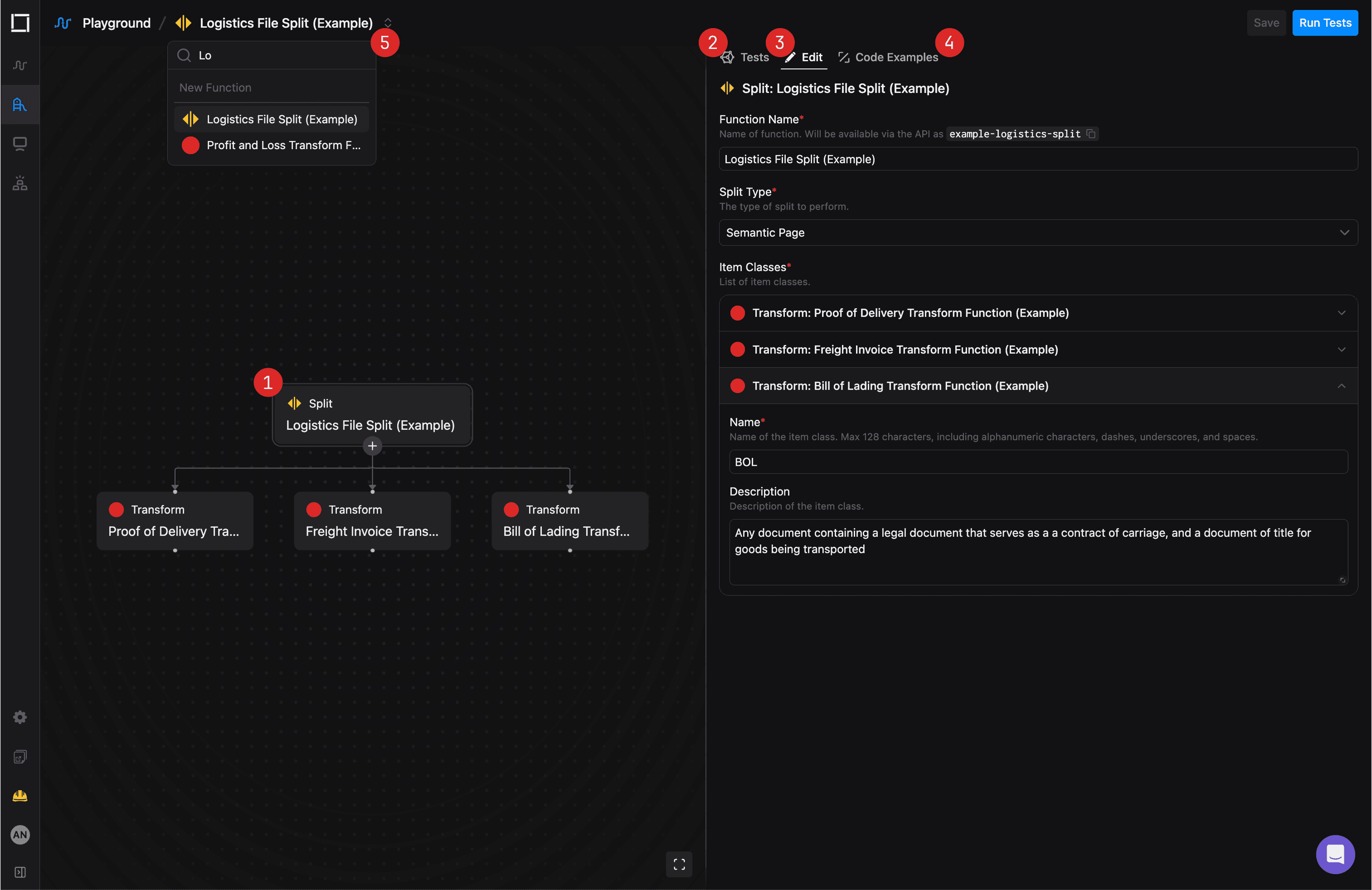
Task: Click the yellow hard hat sidebar icon
Action: (20, 795)
